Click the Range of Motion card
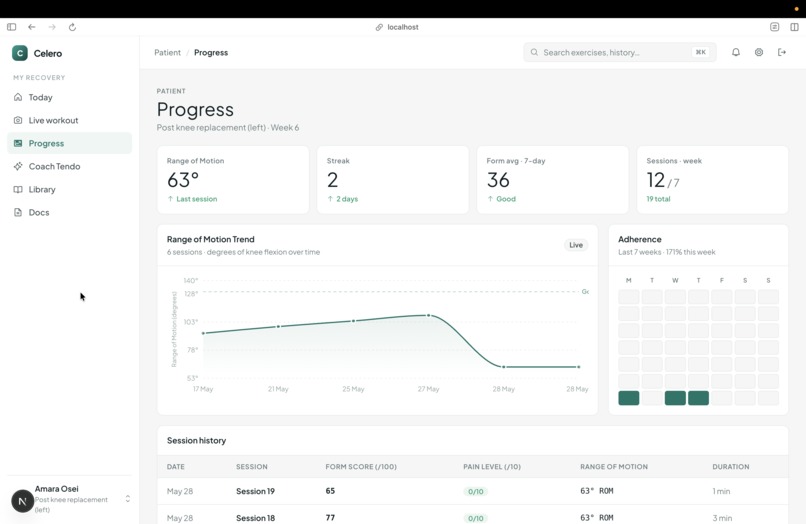Image resolution: width=806 pixels, height=524 pixels. click(233, 179)
